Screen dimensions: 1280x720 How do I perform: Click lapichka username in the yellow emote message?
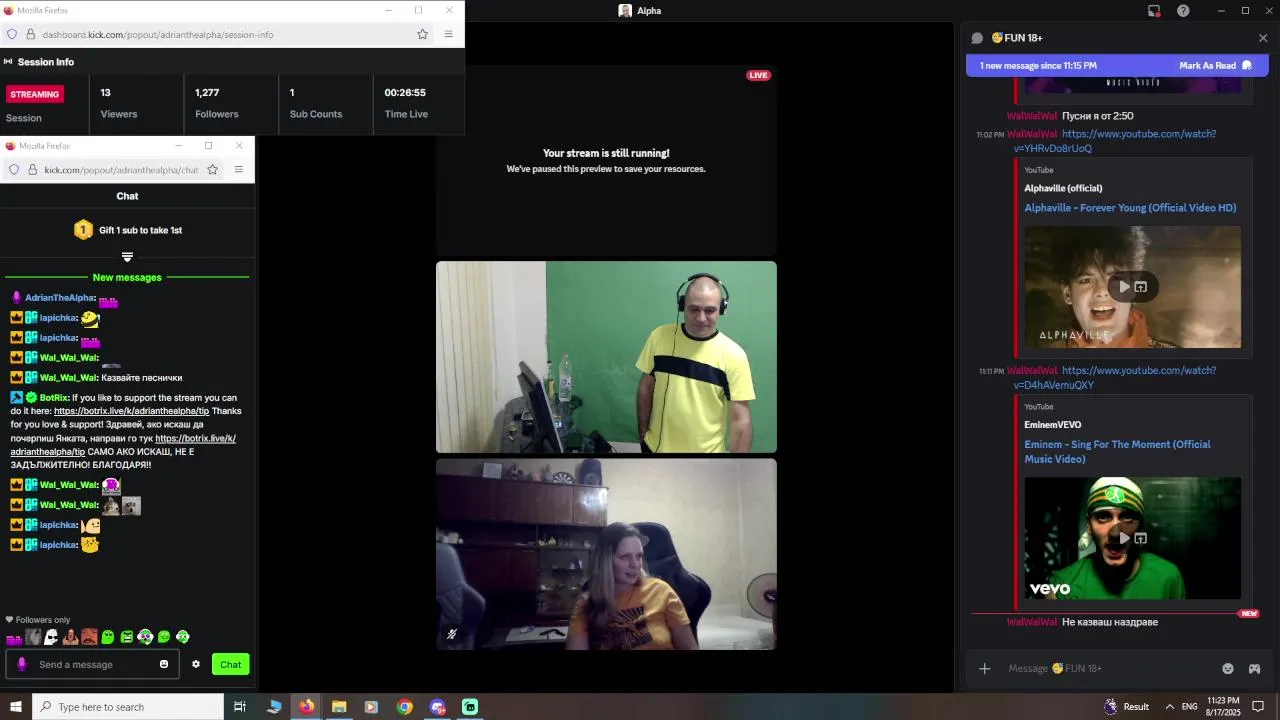click(x=58, y=318)
